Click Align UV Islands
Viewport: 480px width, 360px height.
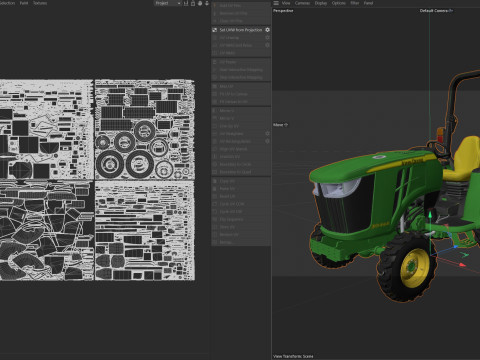coord(241,149)
